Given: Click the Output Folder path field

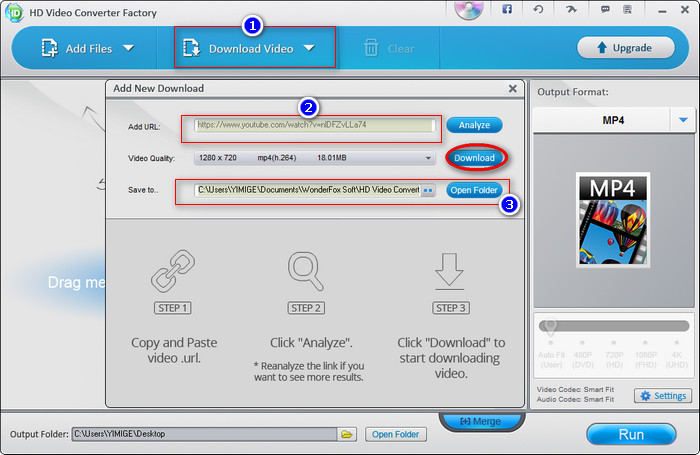Looking at the screenshot, I should coord(204,434).
